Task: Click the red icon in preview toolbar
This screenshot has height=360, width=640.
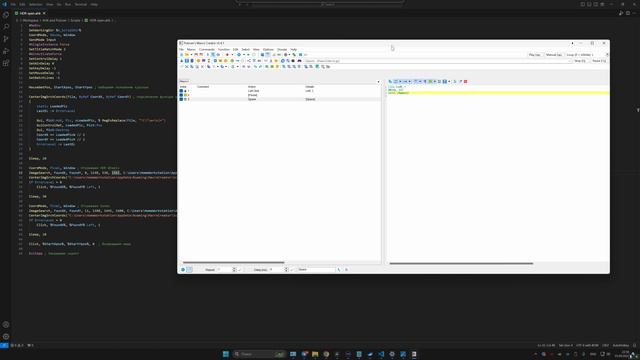Action: (x=465, y=82)
